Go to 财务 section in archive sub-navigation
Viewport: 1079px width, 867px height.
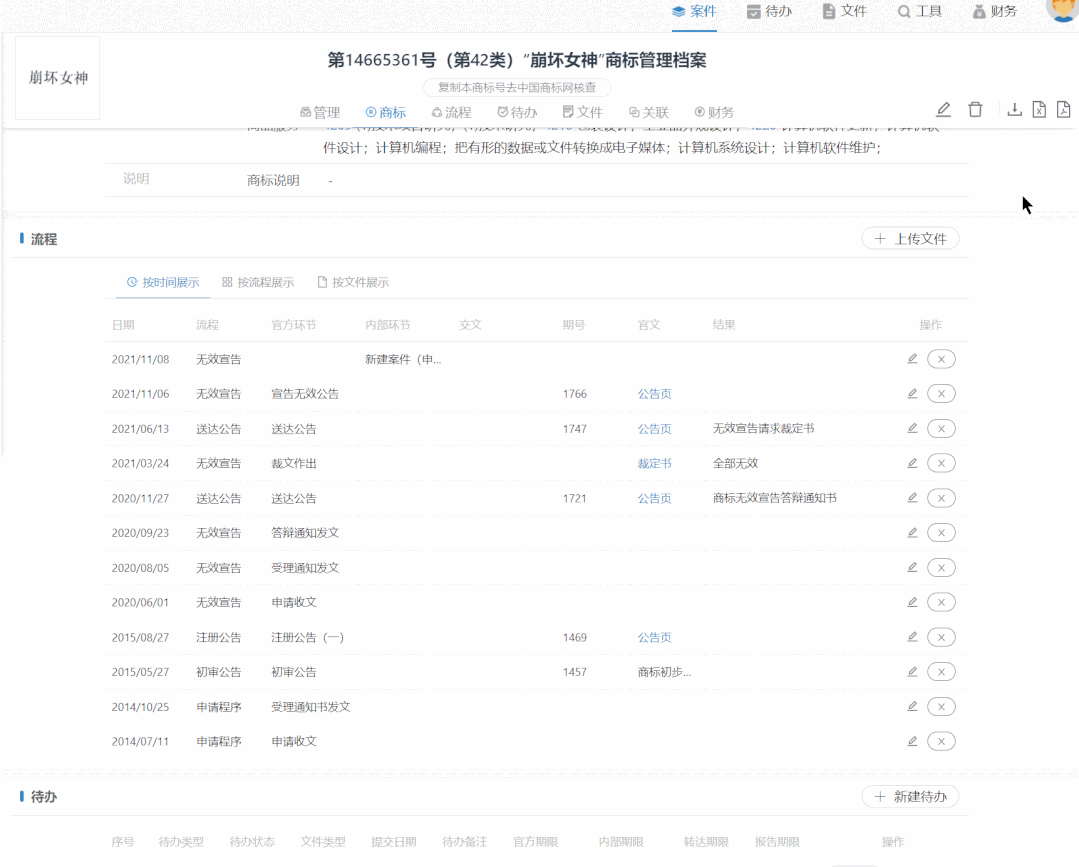[x=714, y=112]
